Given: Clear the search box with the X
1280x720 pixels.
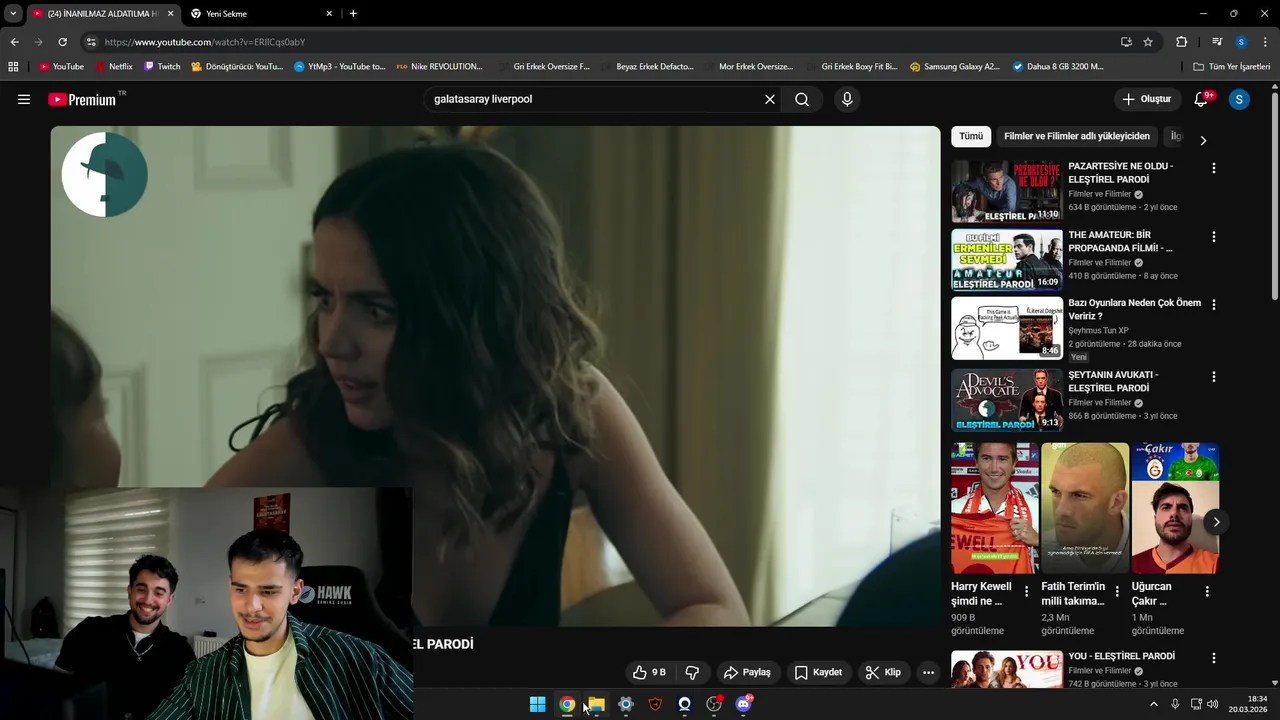Looking at the screenshot, I should pyautogui.click(x=769, y=99).
